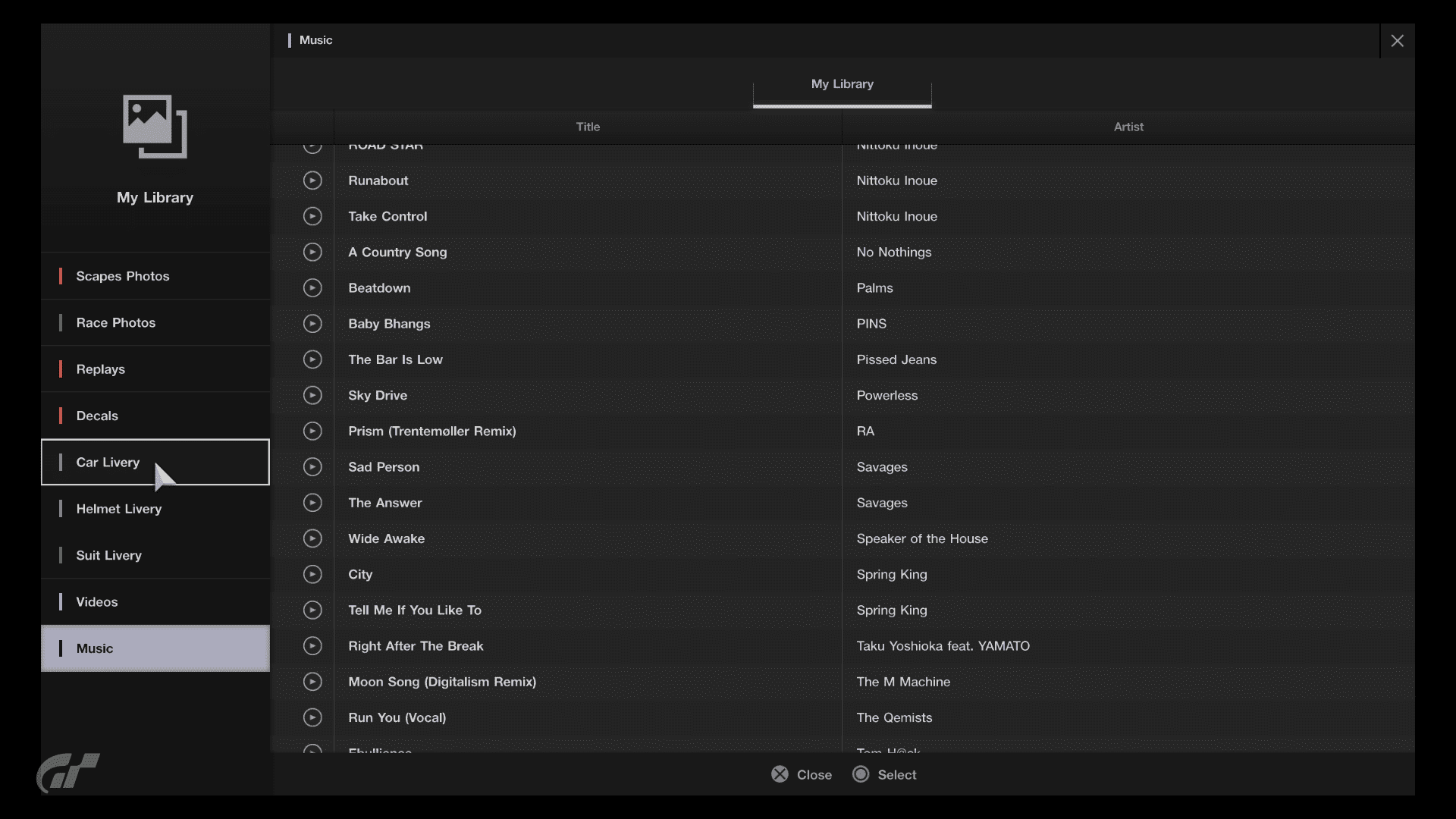The height and width of the screenshot is (819, 1456).
Task: Click artist name Powerless
Action: (886, 395)
